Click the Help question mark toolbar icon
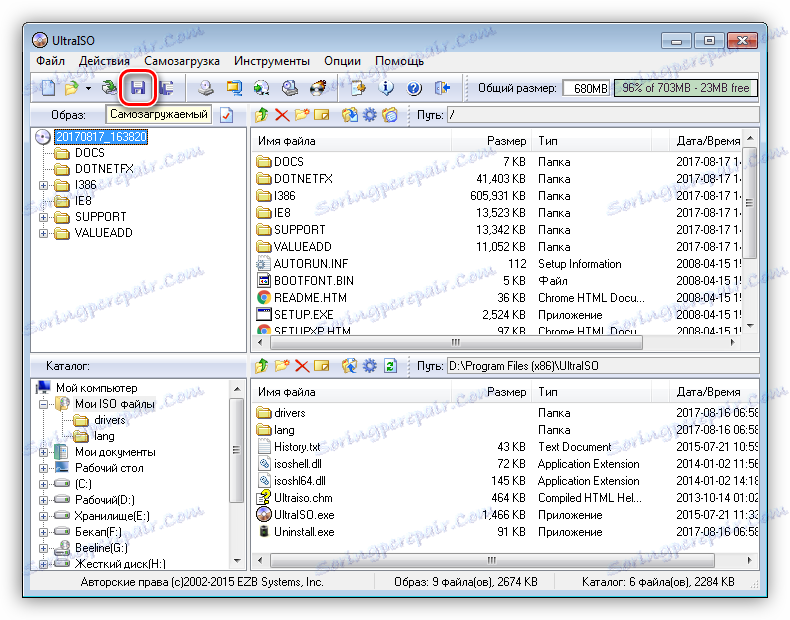 coord(414,88)
